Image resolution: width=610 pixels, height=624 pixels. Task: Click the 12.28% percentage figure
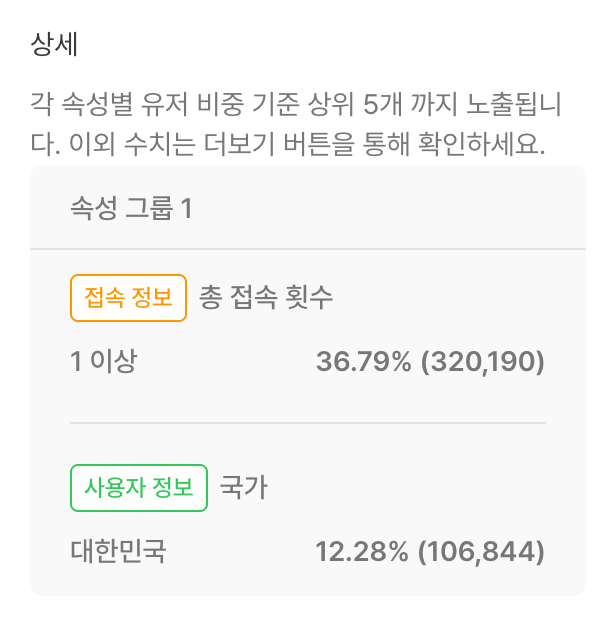click(x=363, y=551)
